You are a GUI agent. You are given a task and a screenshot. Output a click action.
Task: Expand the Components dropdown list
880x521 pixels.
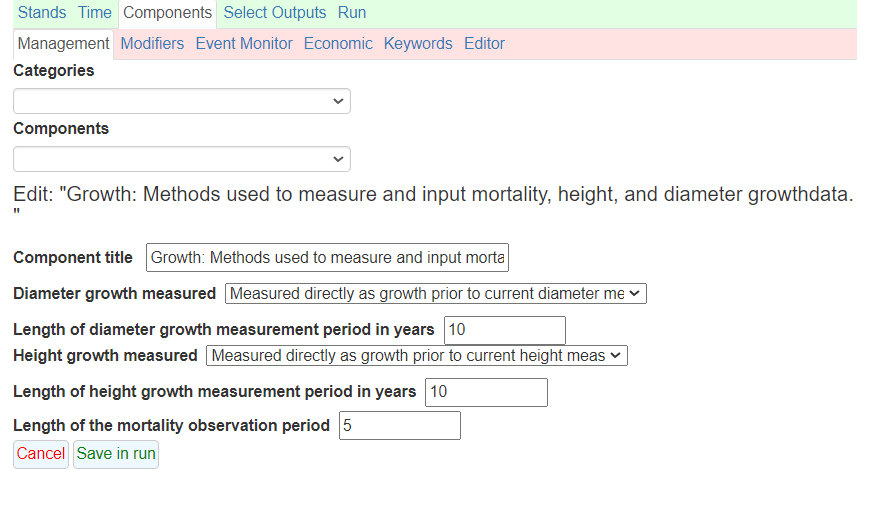(182, 159)
